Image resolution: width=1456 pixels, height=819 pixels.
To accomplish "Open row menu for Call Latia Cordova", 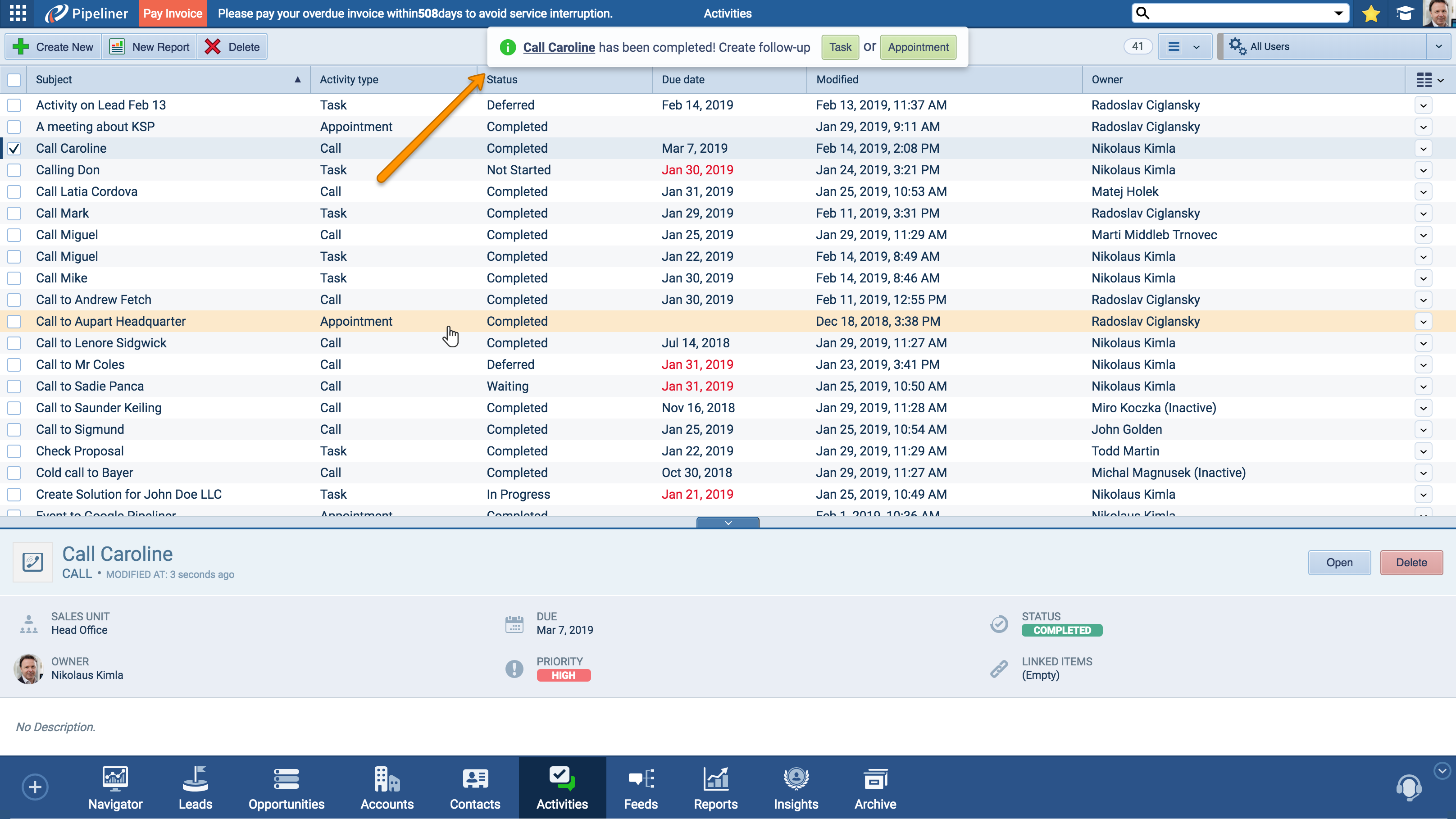I will click(1423, 192).
